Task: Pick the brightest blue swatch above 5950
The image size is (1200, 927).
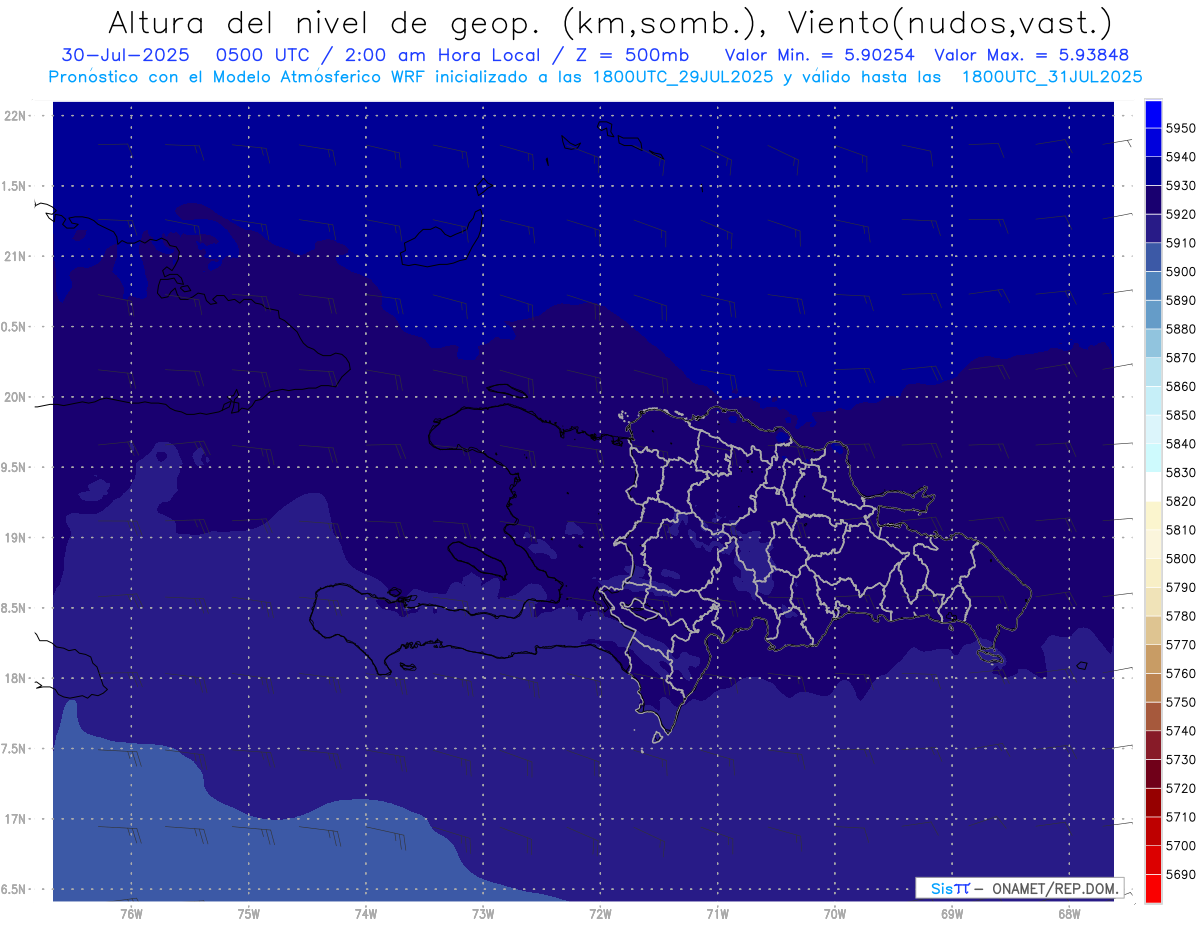Action: [1153, 114]
